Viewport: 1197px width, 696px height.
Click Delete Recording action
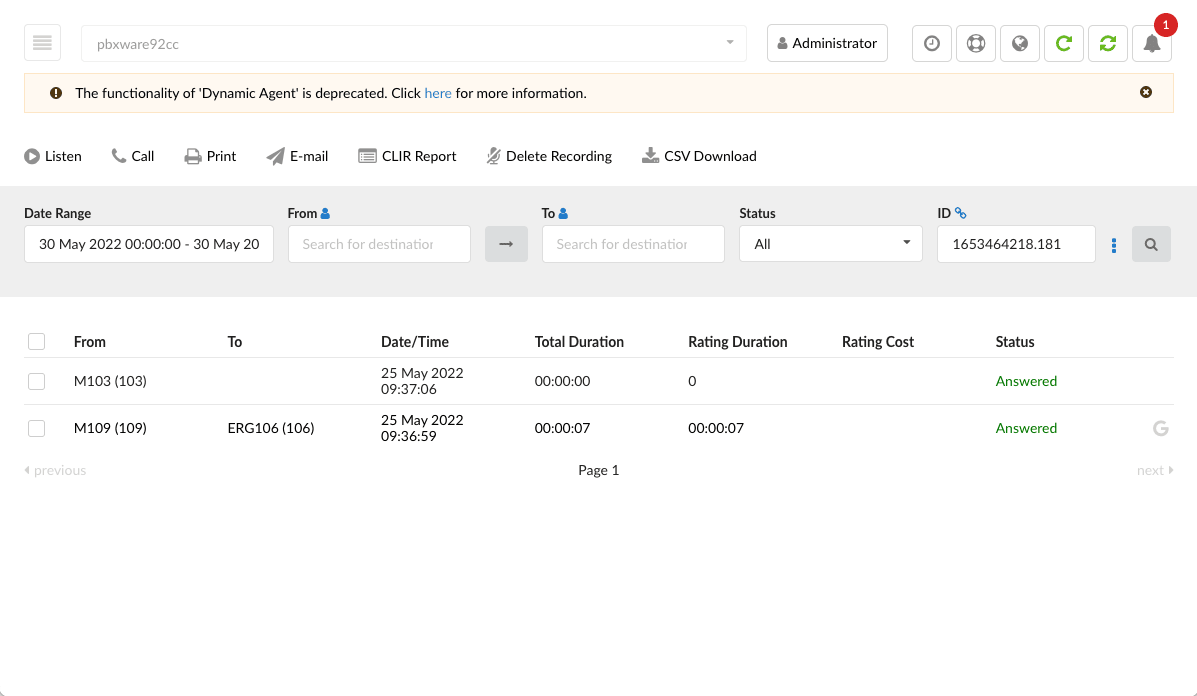tap(549, 156)
